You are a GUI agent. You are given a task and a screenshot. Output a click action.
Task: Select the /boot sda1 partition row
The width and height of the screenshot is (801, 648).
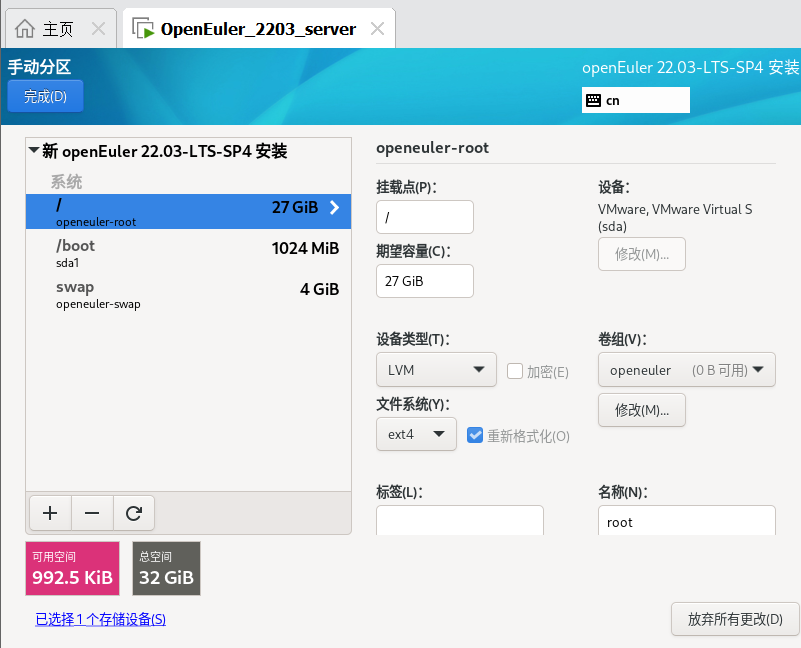pyautogui.click(x=189, y=253)
